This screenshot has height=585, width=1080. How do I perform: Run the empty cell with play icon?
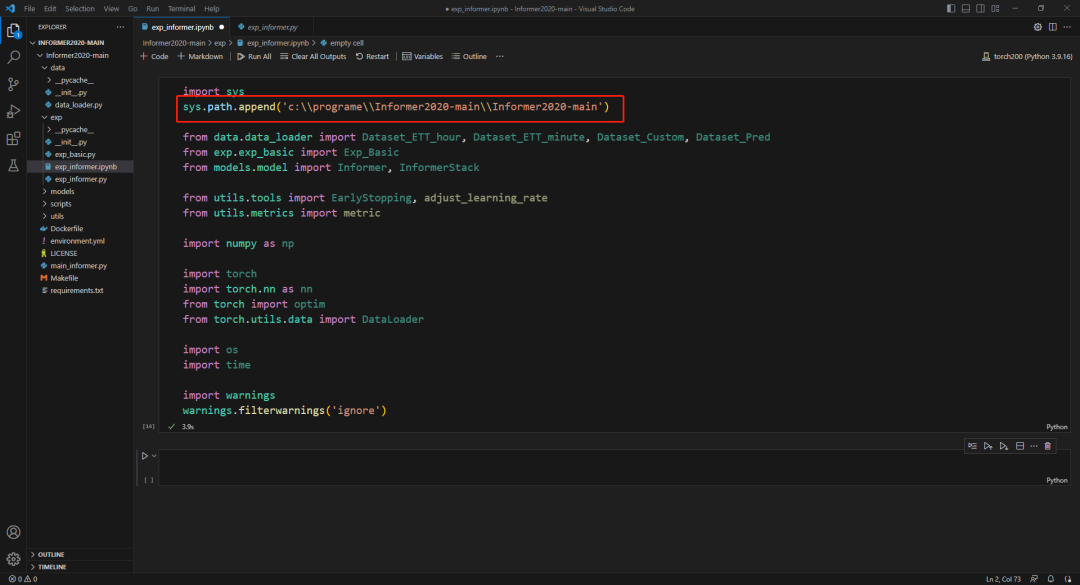[x=145, y=455]
